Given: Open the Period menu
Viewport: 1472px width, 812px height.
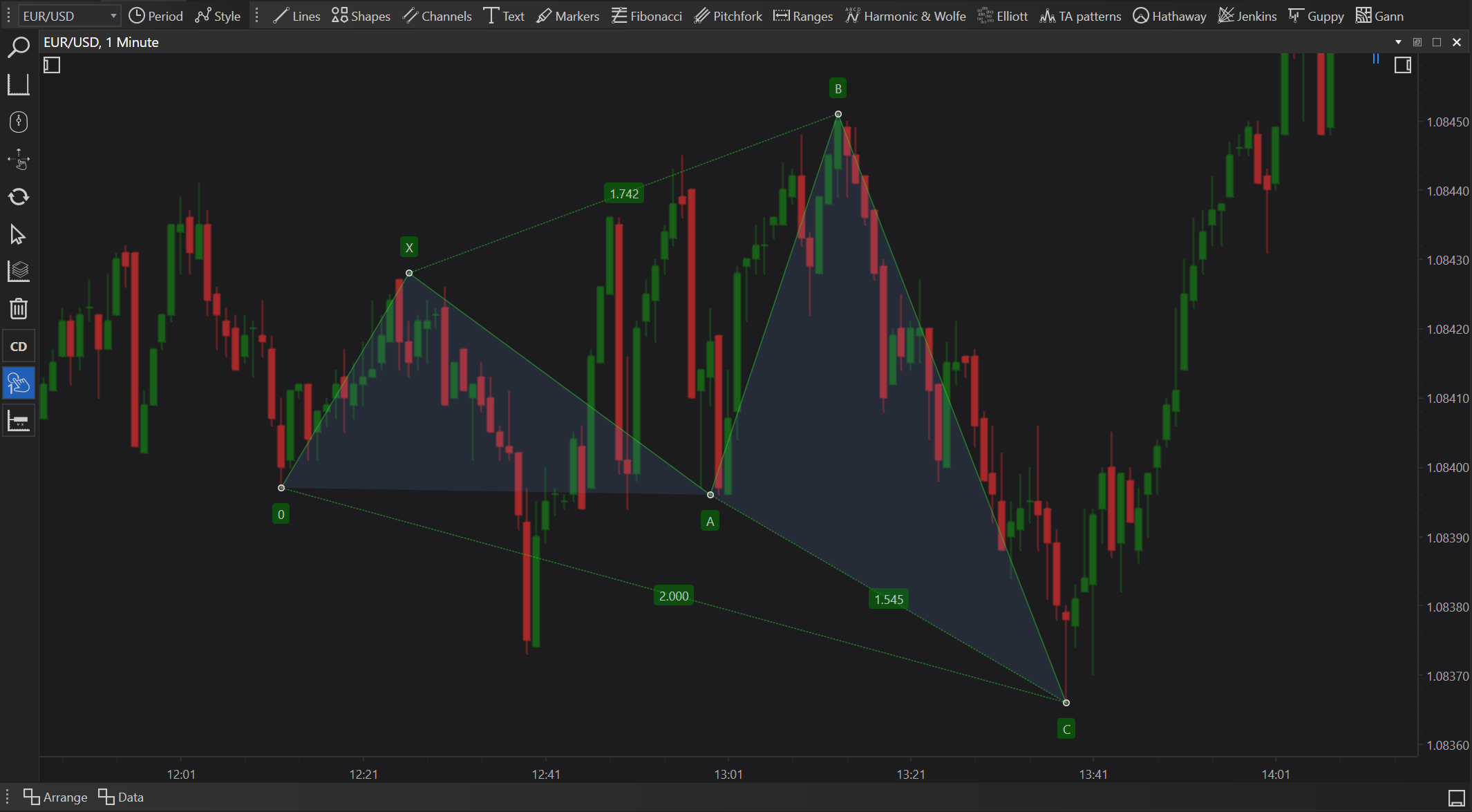Looking at the screenshot, I should coord(156,16).
